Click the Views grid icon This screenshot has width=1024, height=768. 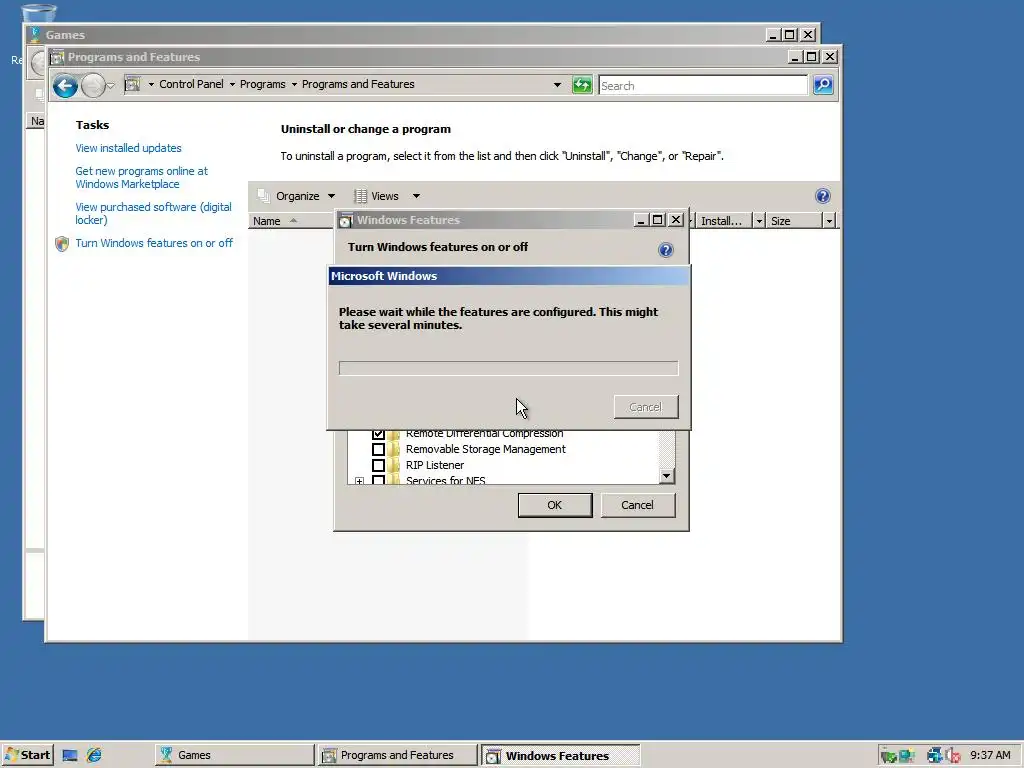tap(360, 196)
